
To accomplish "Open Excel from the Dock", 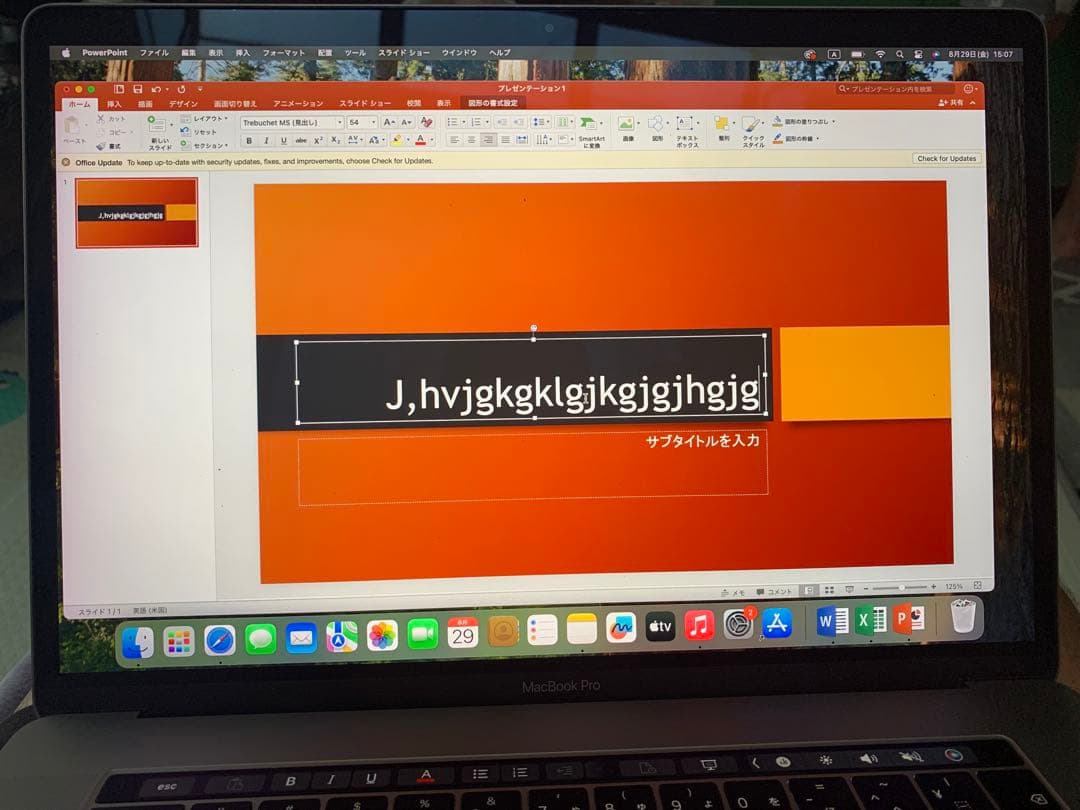I will tap(870, 621).
